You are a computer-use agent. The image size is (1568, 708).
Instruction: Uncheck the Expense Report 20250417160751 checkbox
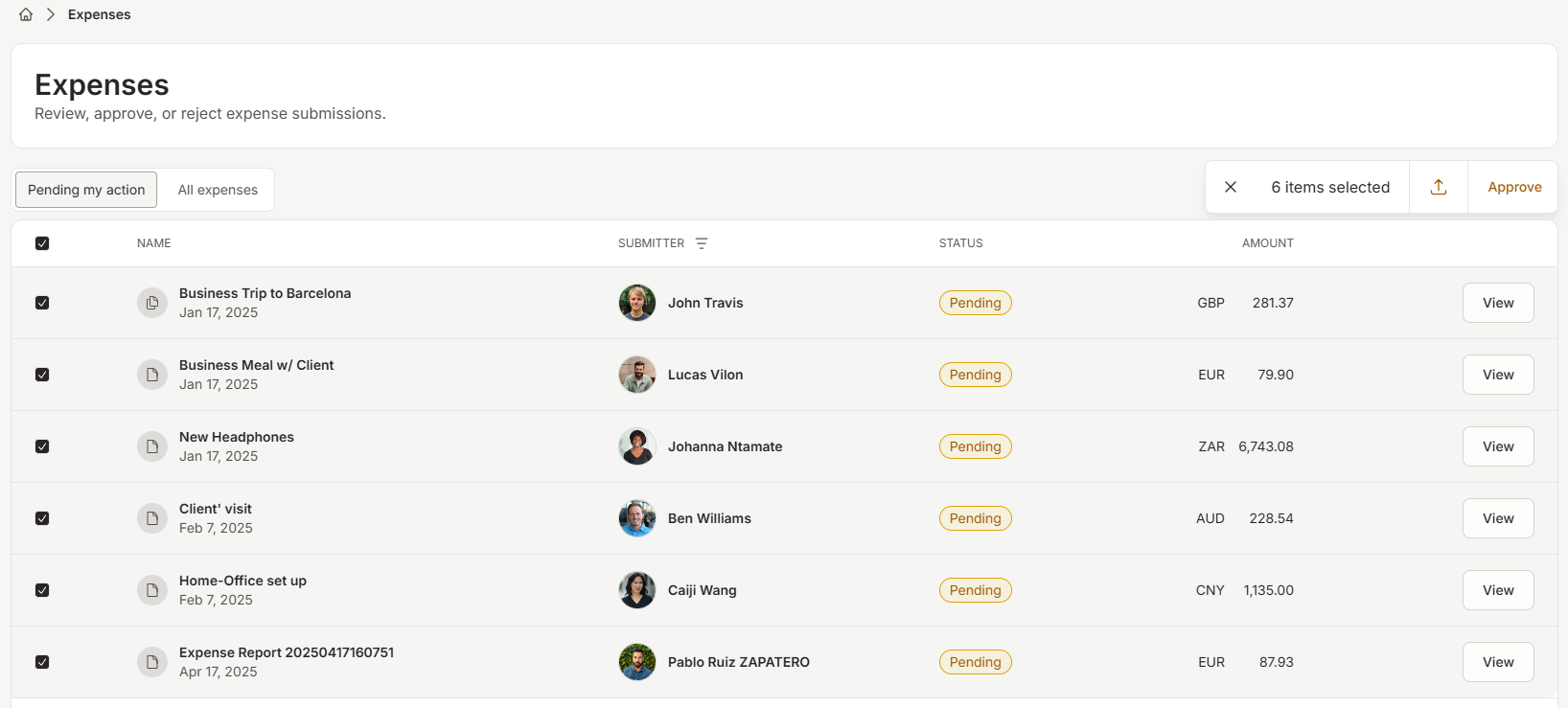pyautogui.click(x=42, y=662)
